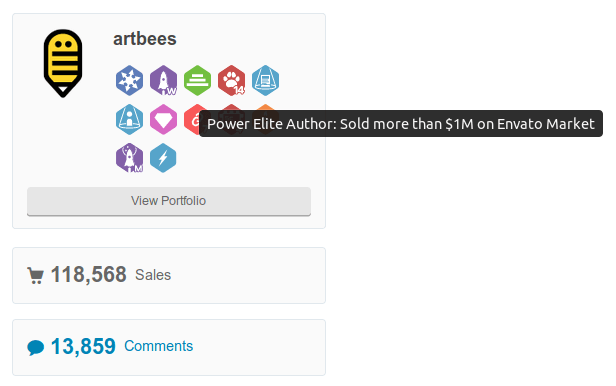Click the shopping cart sales icon
The height and width of the screenshot is (386, 616).
35,275
